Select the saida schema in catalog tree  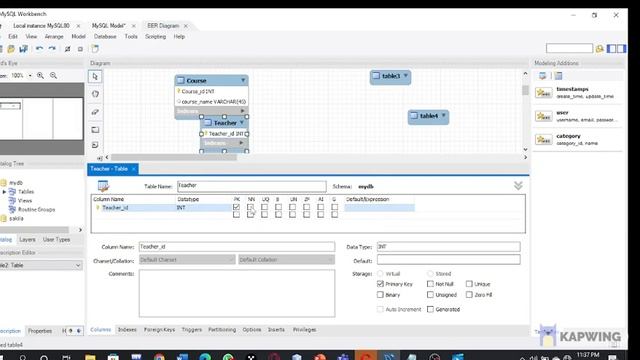[16, 218]
